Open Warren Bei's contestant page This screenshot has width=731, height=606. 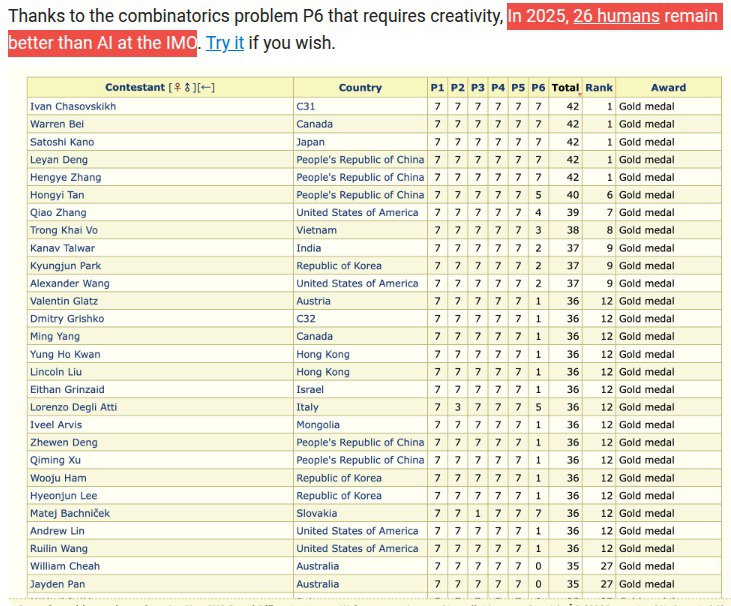point(54,124)
